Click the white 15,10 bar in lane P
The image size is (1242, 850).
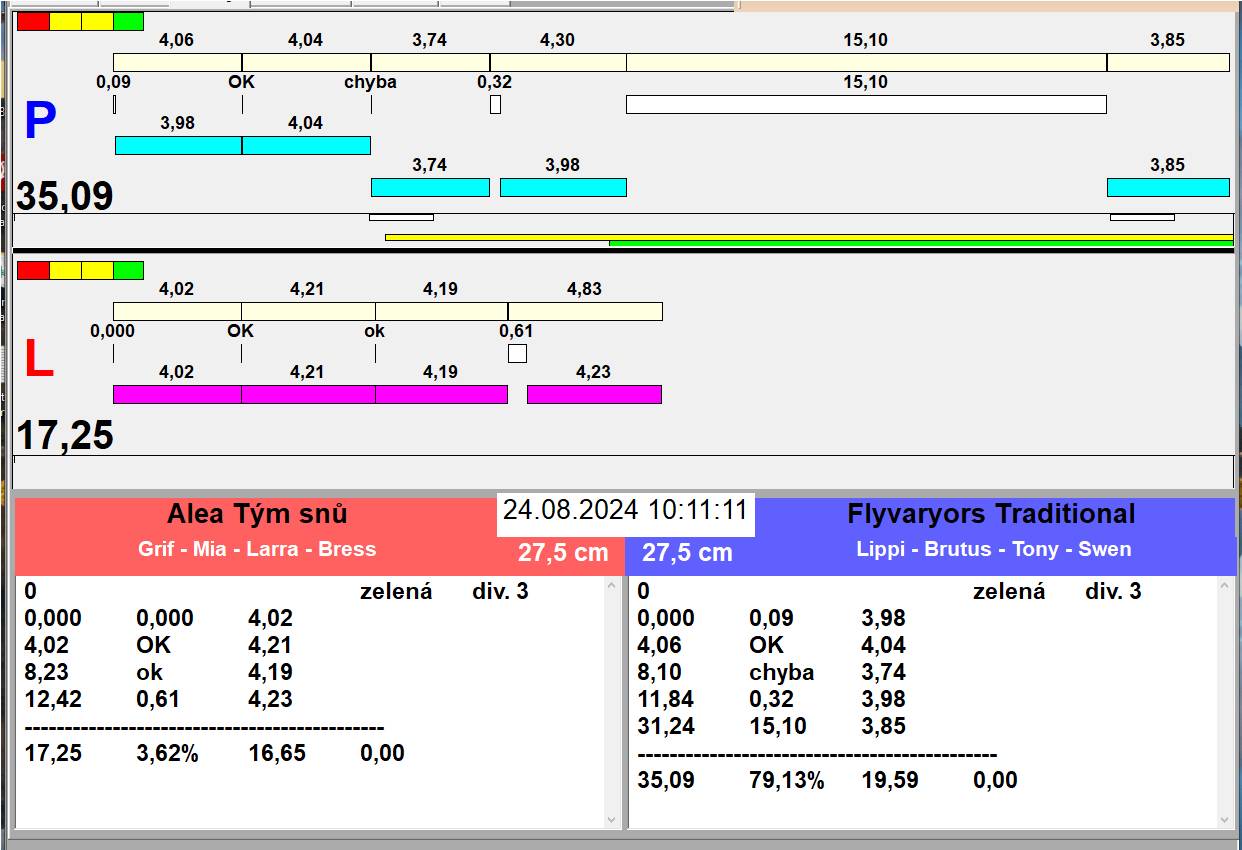tap(866, 104)
